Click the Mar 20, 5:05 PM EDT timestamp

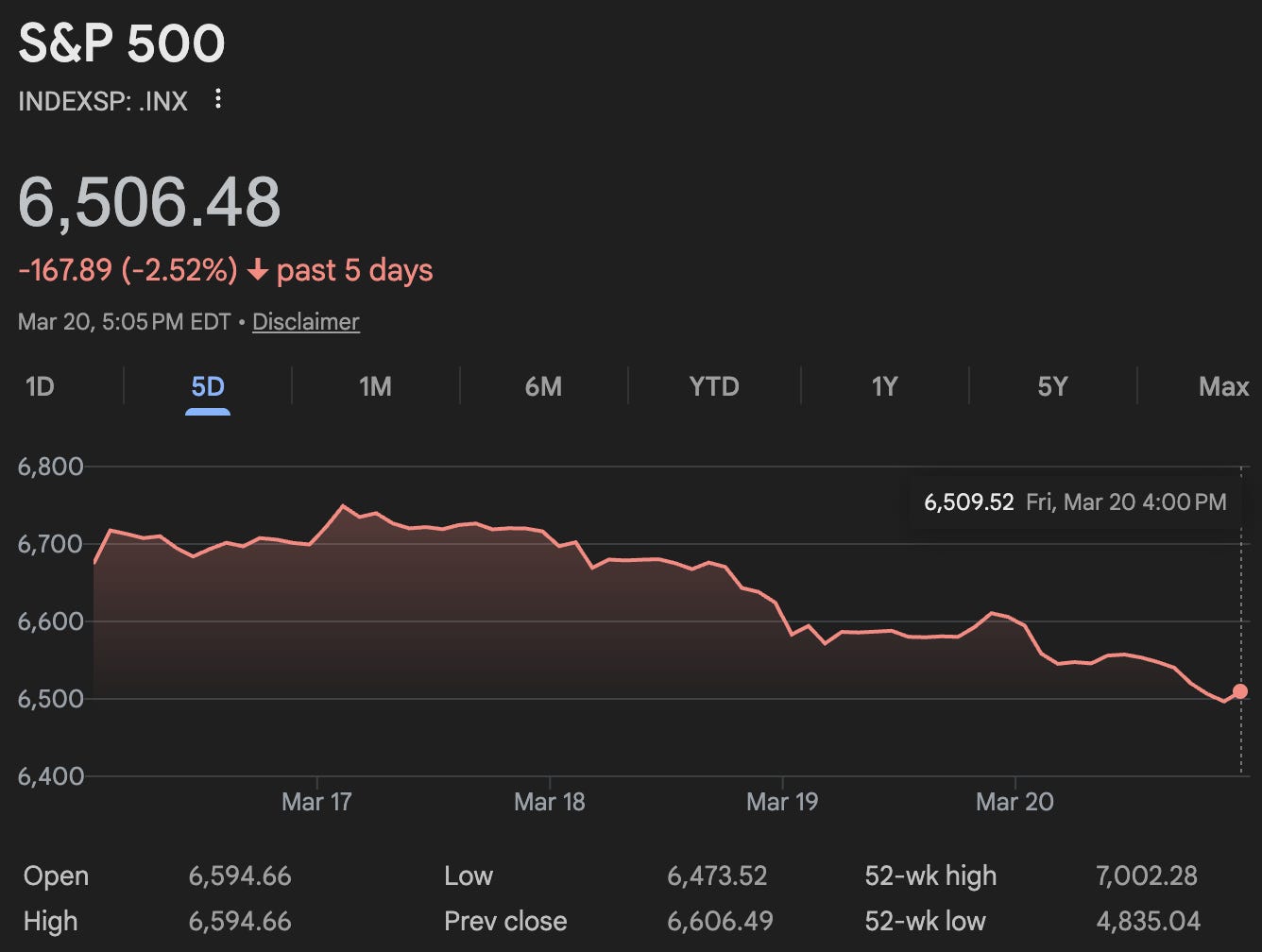click(x=125, y=322)
